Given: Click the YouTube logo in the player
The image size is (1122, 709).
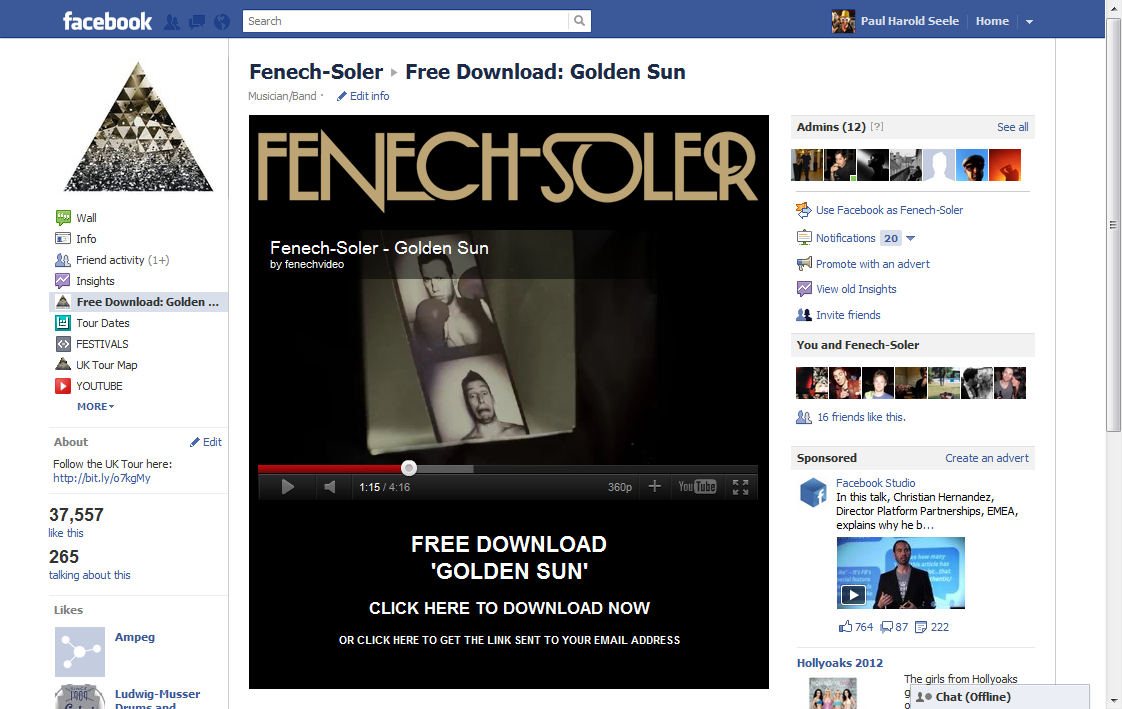Looking at the screenshot, I should click(x=697, y=487).
